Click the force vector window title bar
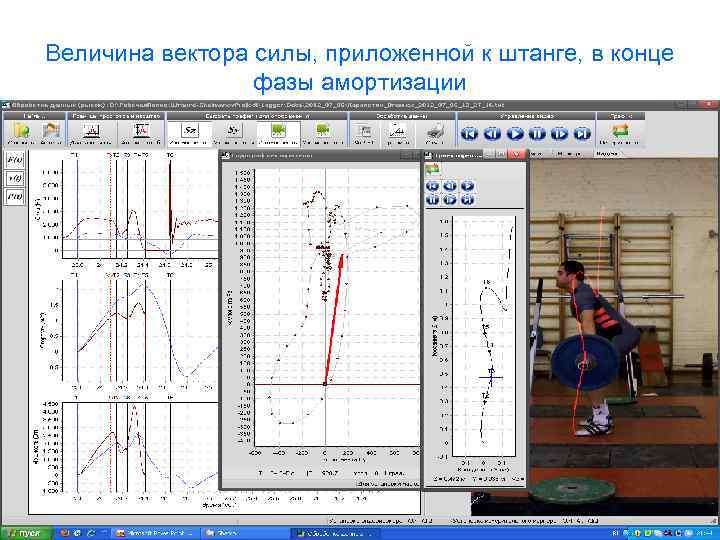The height and width of the screenshot is (540, 720). (321, 156)
